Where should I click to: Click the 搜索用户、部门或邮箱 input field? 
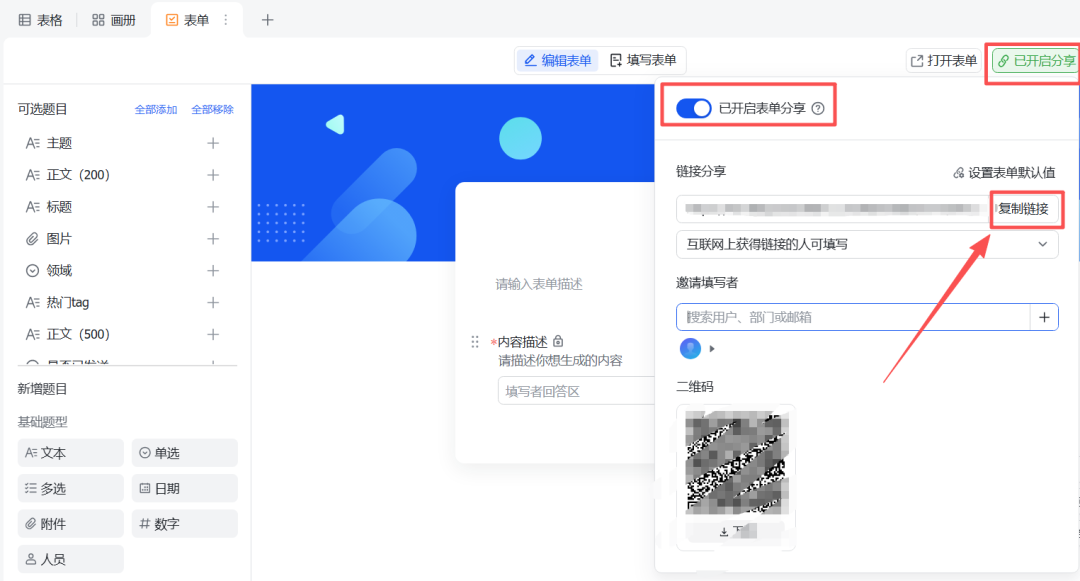(850, 316)
